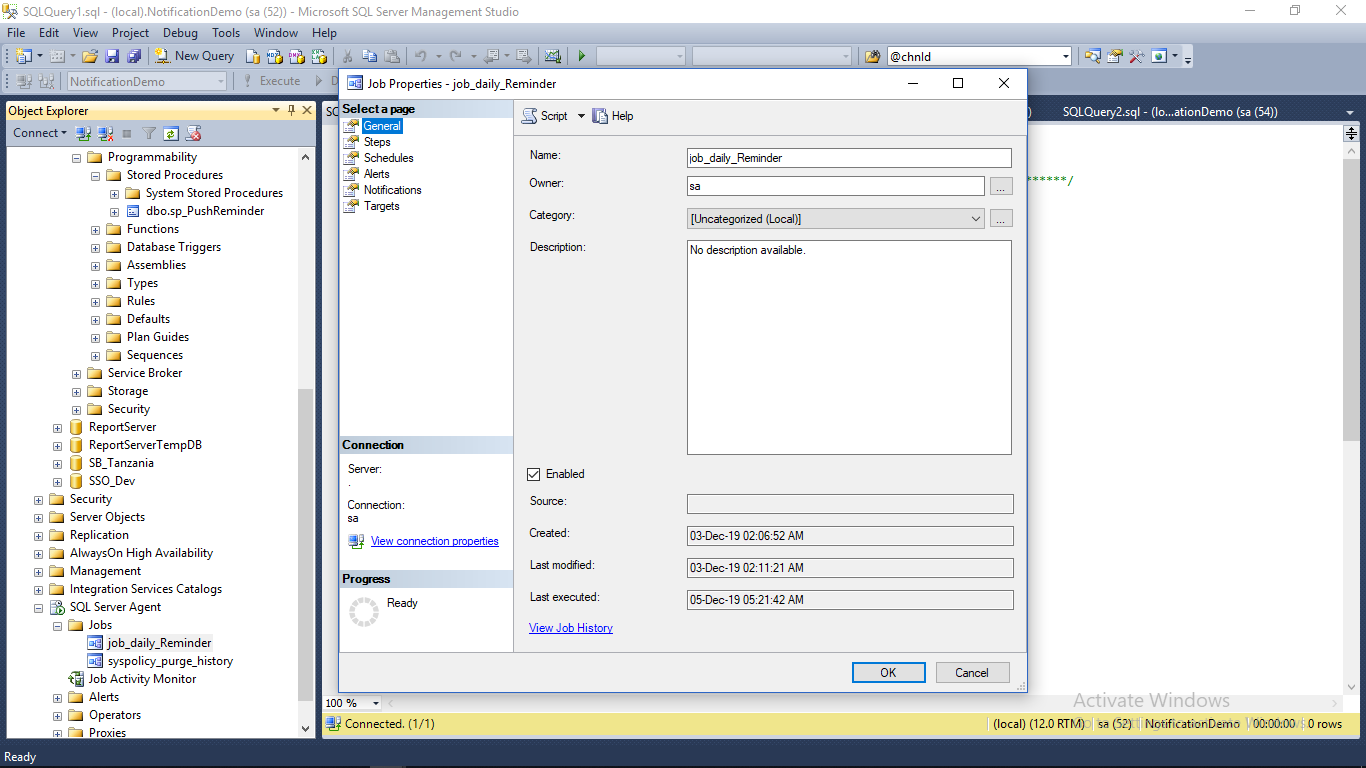Select the Alerts page in Job Properties
Viewport: 1366px width, 768px height.
(376, 174)
